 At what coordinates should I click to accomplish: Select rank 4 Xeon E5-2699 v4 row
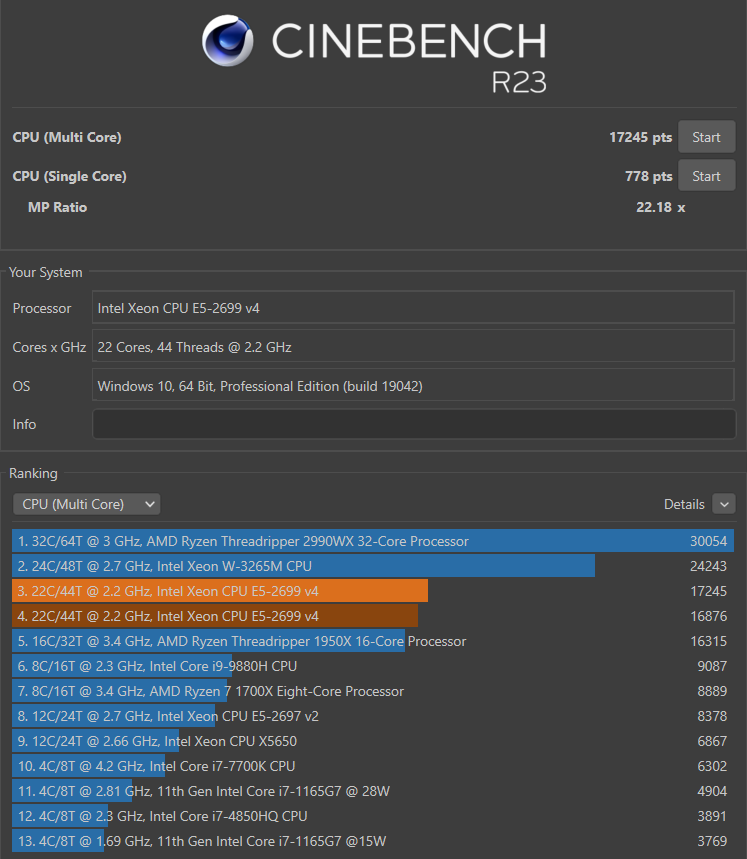click(373, 616)
